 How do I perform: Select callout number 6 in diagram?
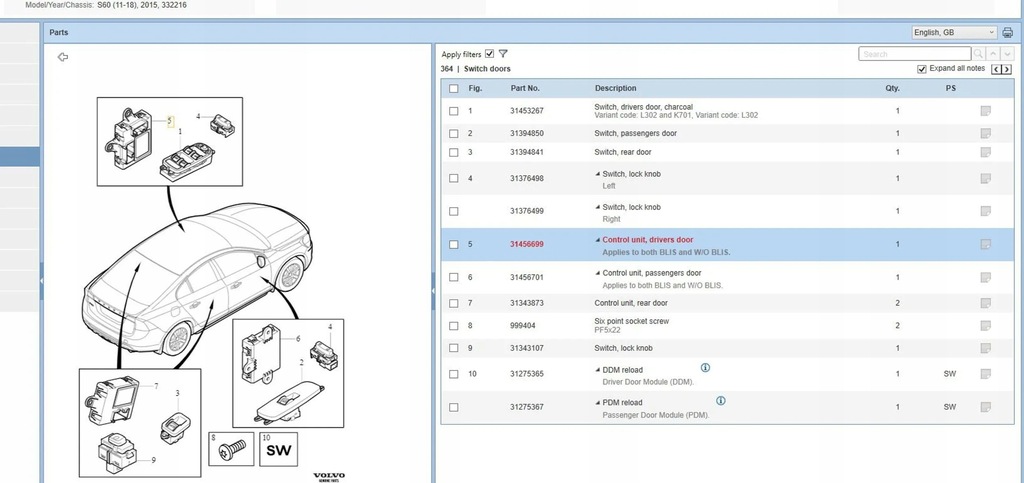click(298, 339)
